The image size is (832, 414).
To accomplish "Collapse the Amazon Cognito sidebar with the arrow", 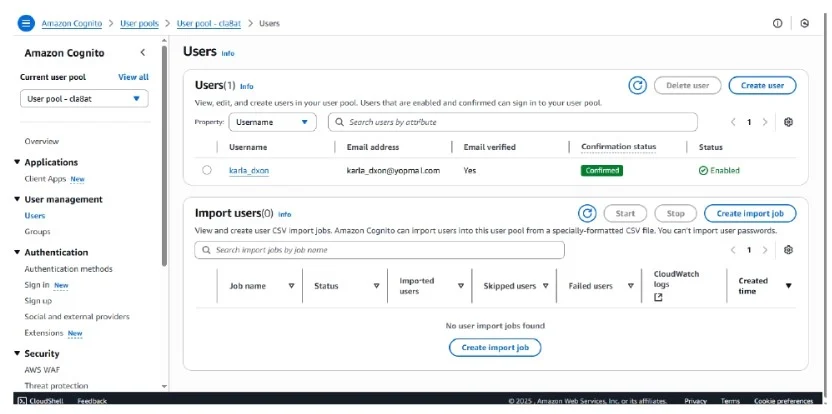I will point(143,53).
